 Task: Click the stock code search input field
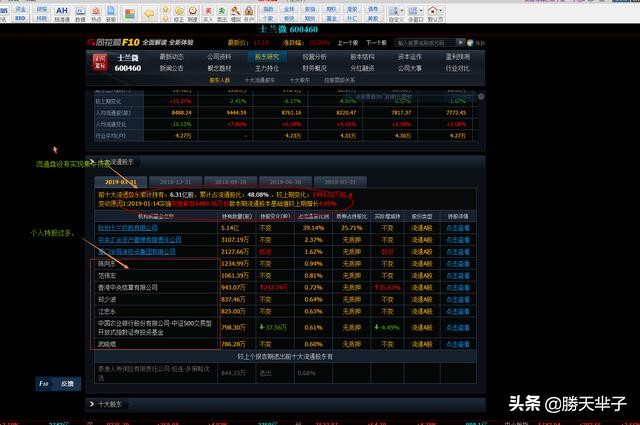(x=424, y=42)
